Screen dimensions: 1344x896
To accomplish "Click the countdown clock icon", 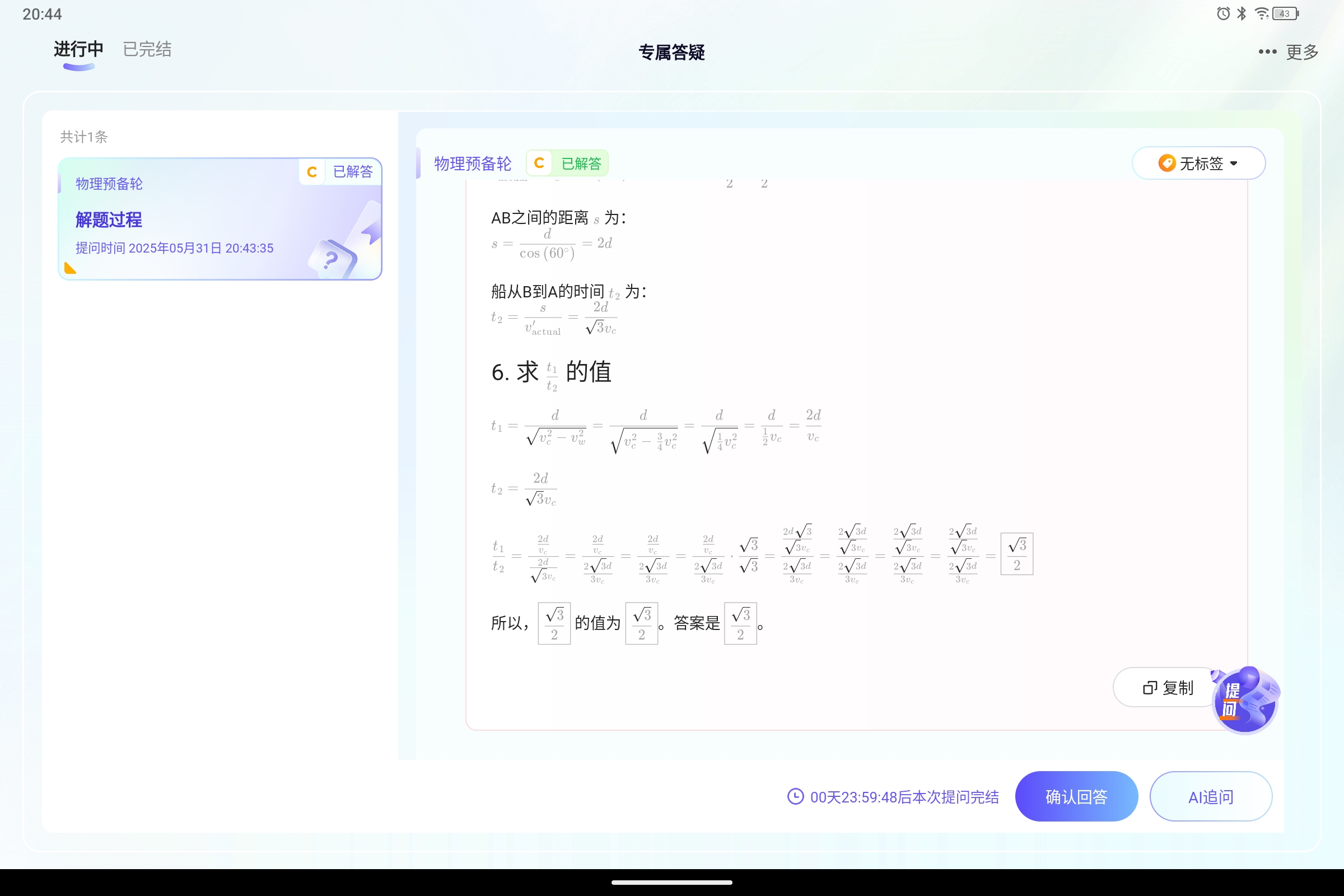I will 795,796.
